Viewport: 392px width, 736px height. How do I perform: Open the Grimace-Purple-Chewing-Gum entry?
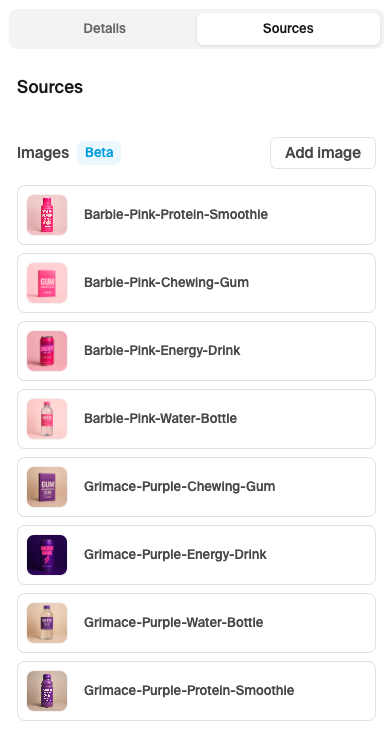pos(196,487)
